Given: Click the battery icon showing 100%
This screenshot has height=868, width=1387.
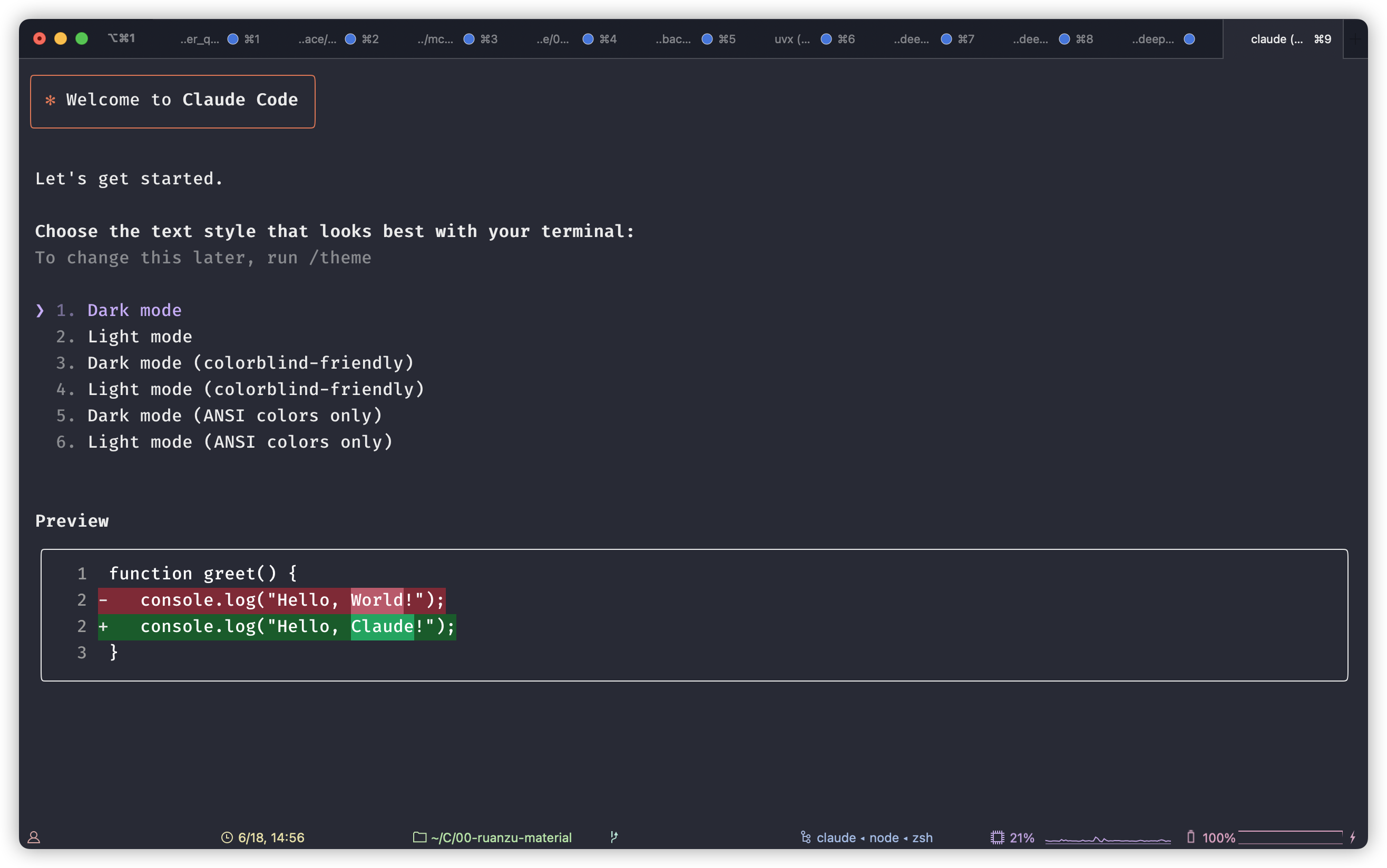Looking at the screenshot, I should (x=1190, y=837).
